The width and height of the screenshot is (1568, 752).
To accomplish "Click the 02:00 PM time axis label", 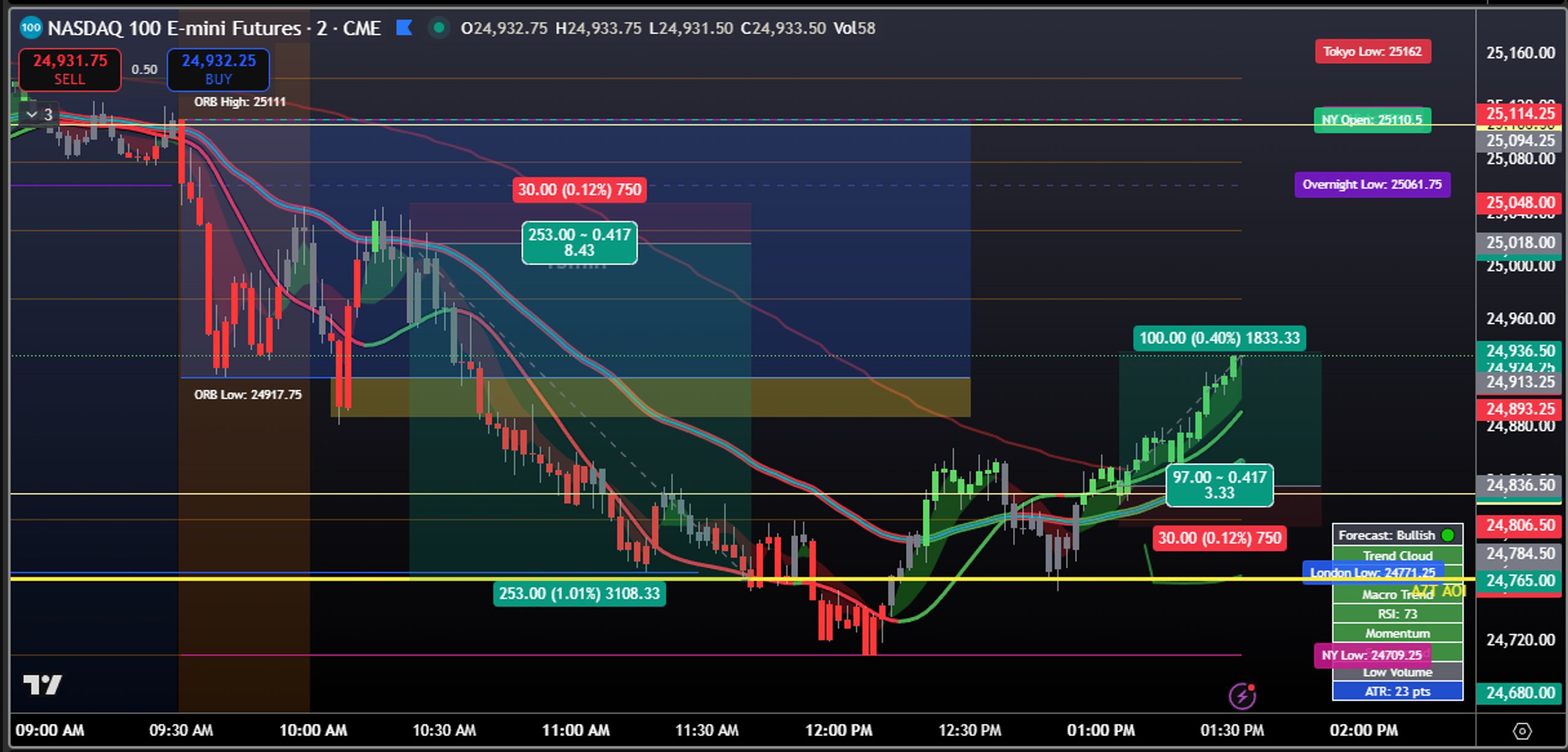I will (1363, 731).
